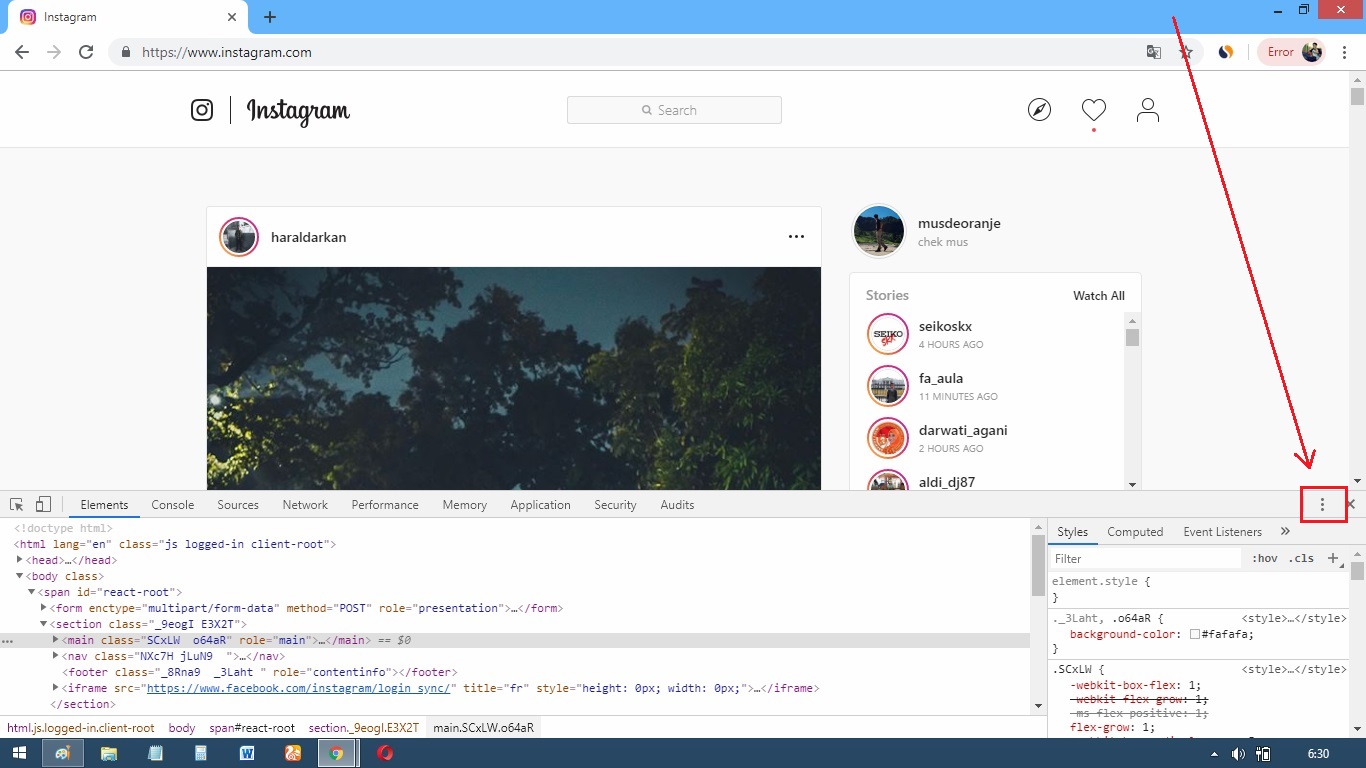The height and width of the screenshot is (768, 1366).
Task: Click the Instagram camera logo icon
Action: (202, 110)
